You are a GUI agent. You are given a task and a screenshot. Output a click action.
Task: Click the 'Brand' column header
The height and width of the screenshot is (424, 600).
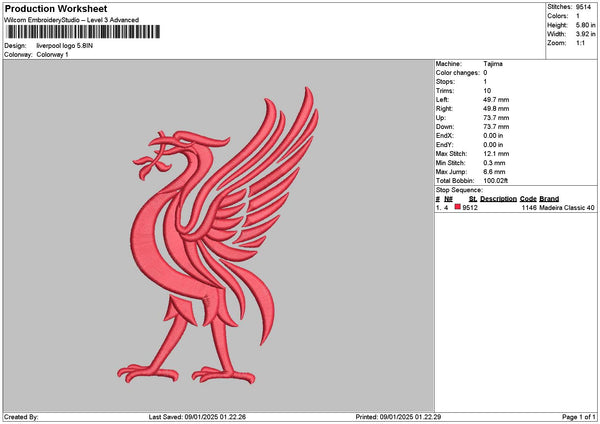coord(549,199)
